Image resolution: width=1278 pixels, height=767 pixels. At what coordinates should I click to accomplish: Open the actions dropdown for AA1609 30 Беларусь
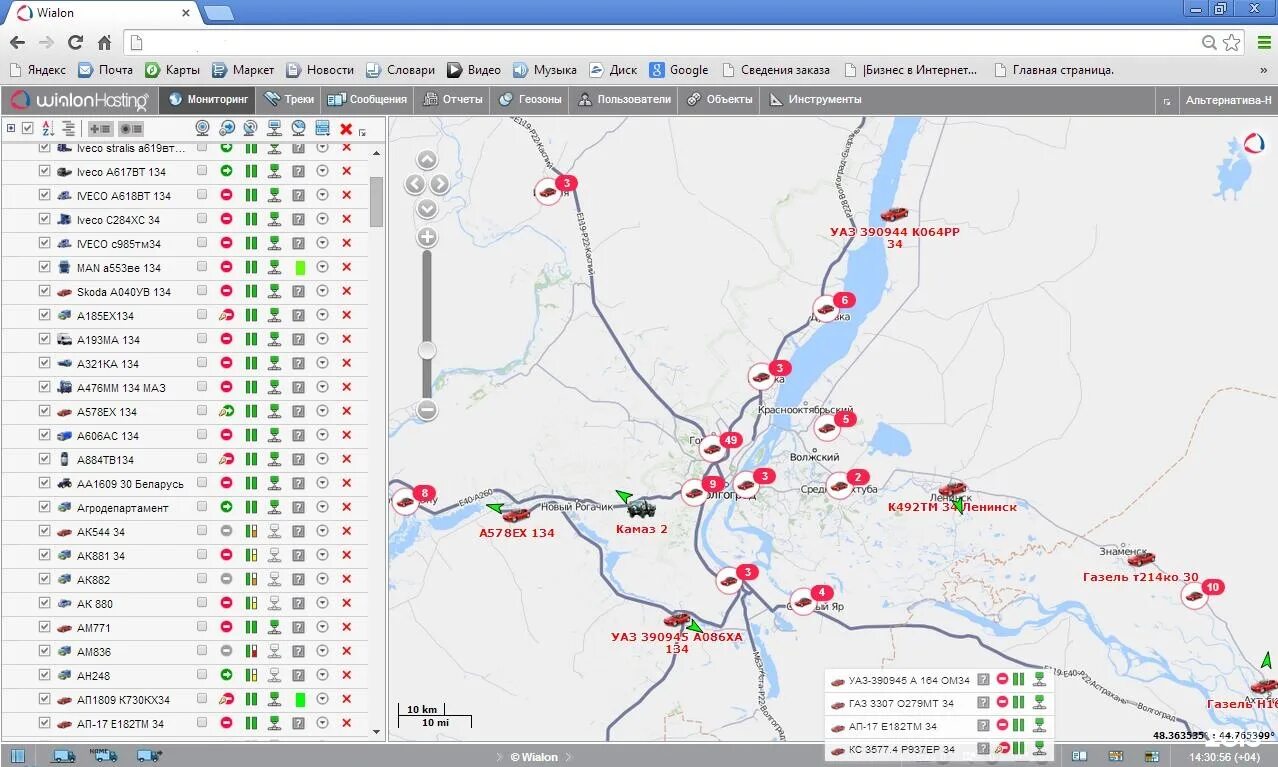pos(322,483)
